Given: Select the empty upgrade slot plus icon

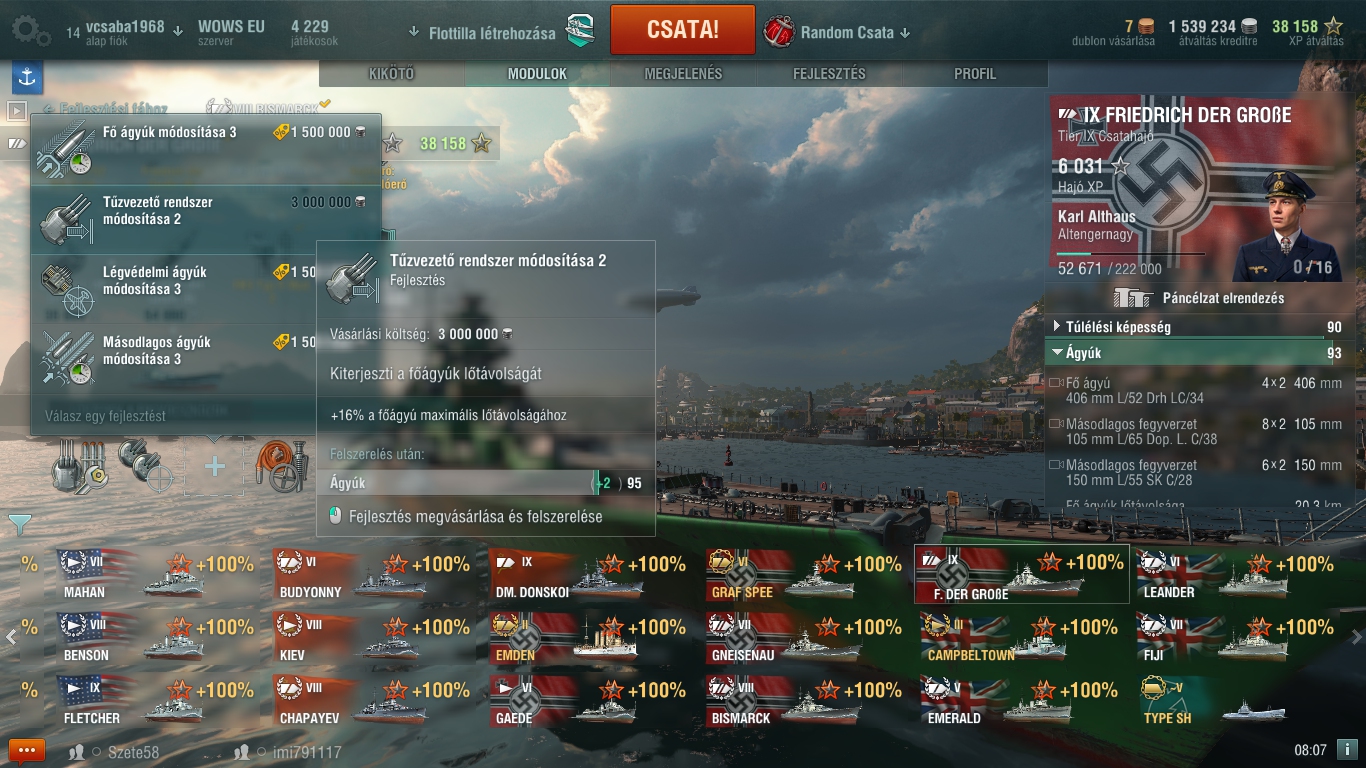Looking at the screenshot, I should [x=214, y=467].
